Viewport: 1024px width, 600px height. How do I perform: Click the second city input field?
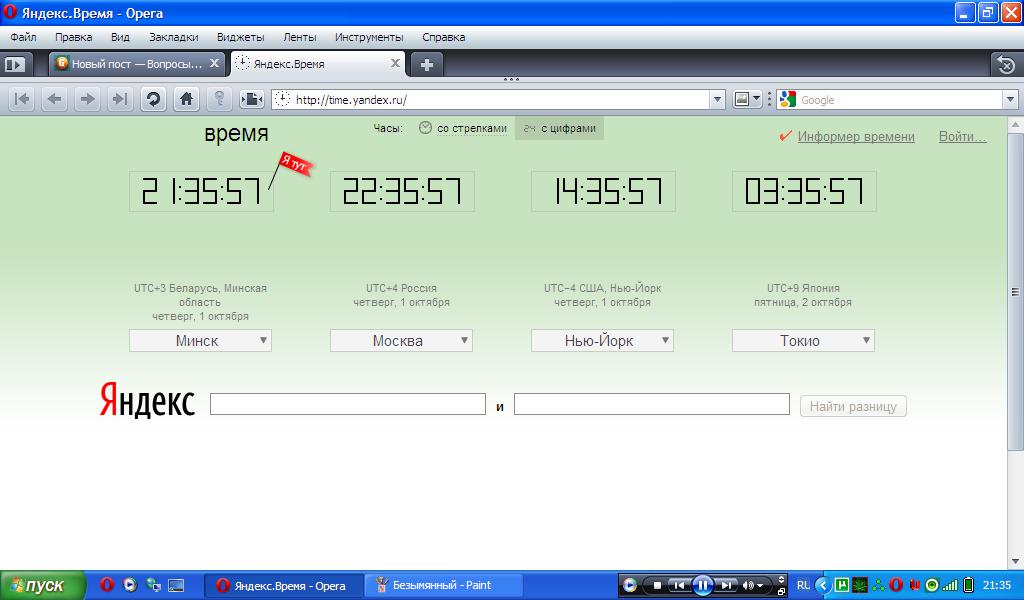[652, 404]
